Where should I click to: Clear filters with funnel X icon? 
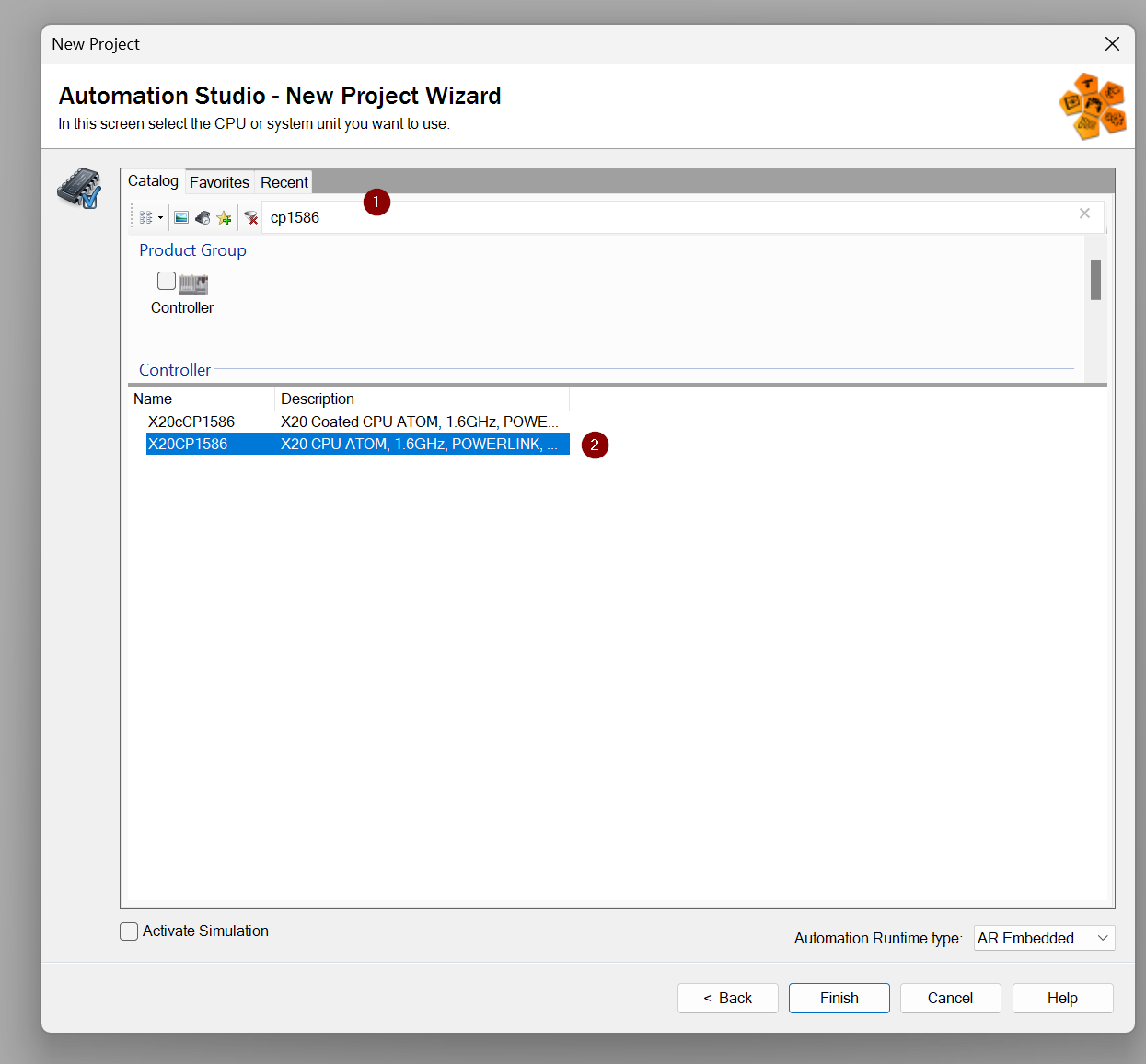tap(250, 218)
